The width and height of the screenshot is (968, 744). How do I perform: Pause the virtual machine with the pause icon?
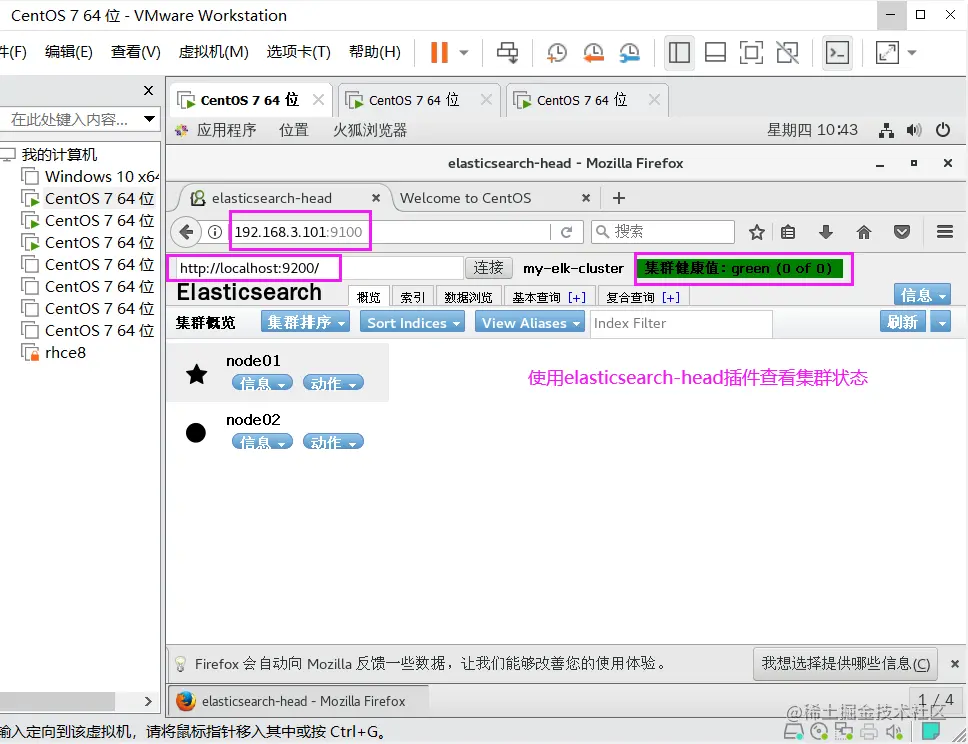pos(439,52)
